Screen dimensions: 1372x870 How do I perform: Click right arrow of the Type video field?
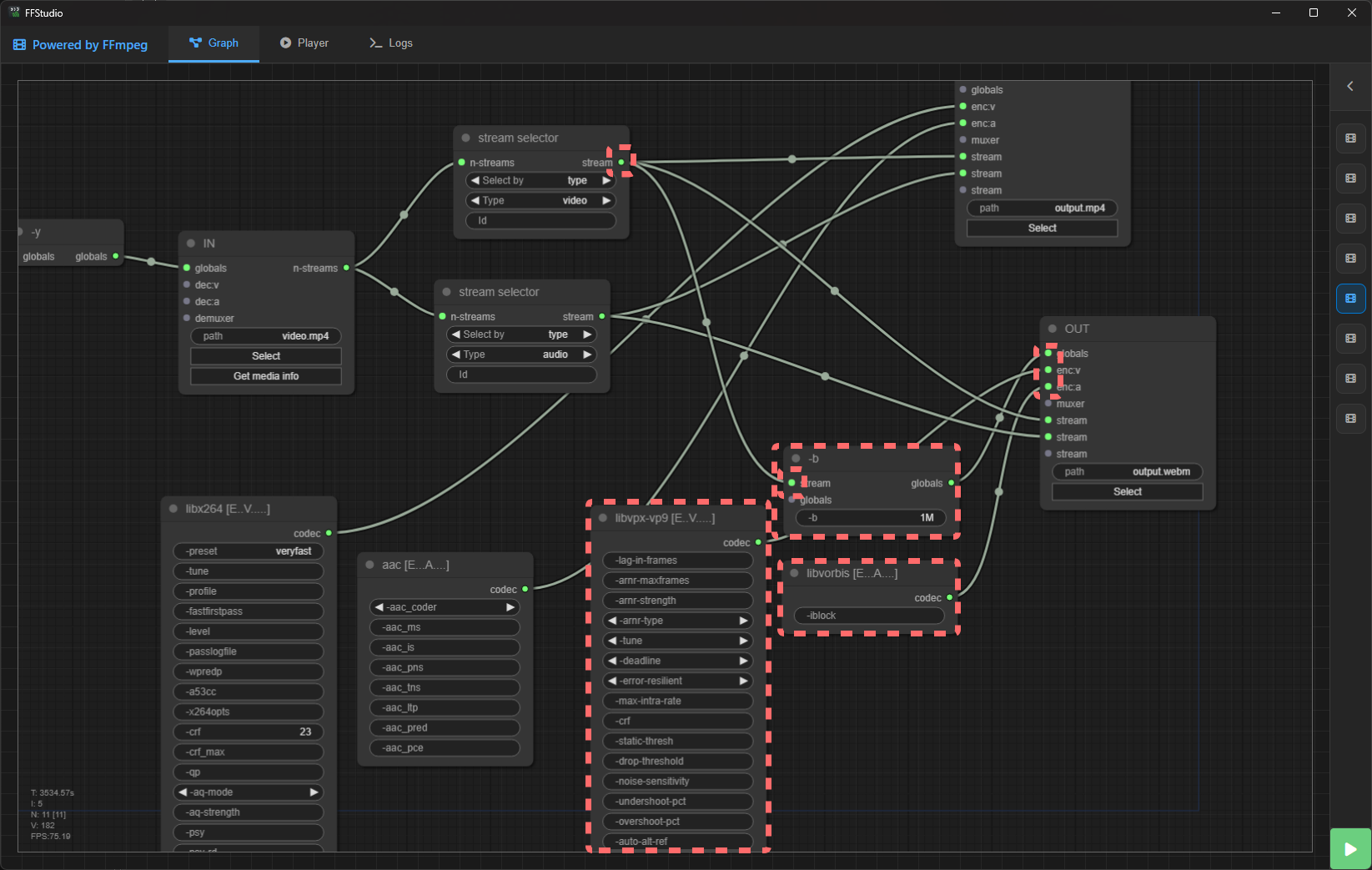tap(606, 200)
